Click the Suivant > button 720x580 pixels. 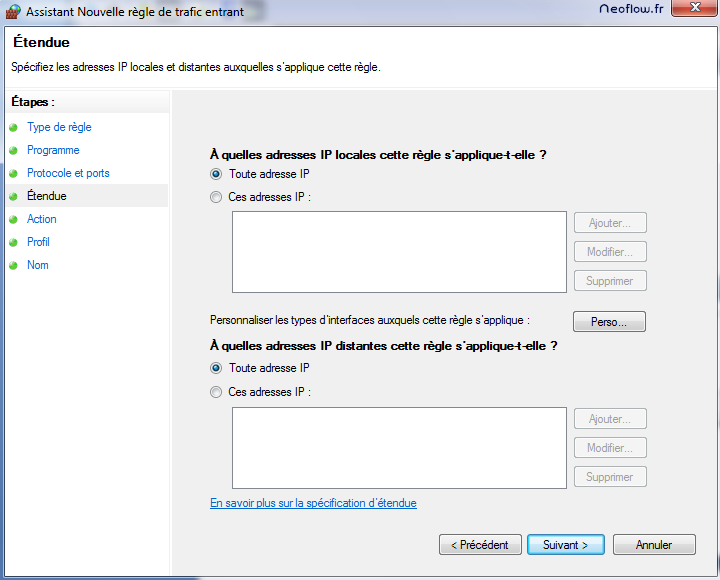(565, 545)
